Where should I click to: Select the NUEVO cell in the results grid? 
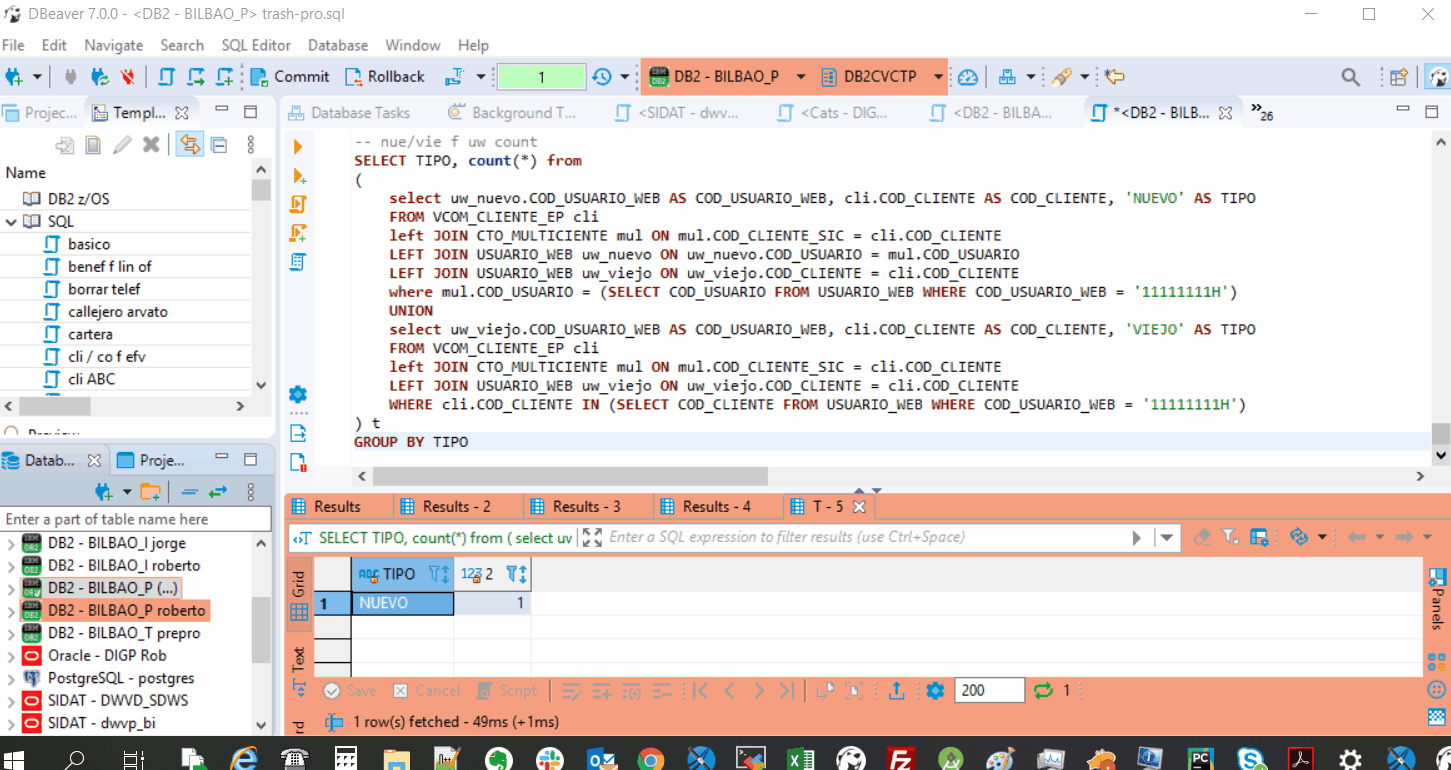403,603
